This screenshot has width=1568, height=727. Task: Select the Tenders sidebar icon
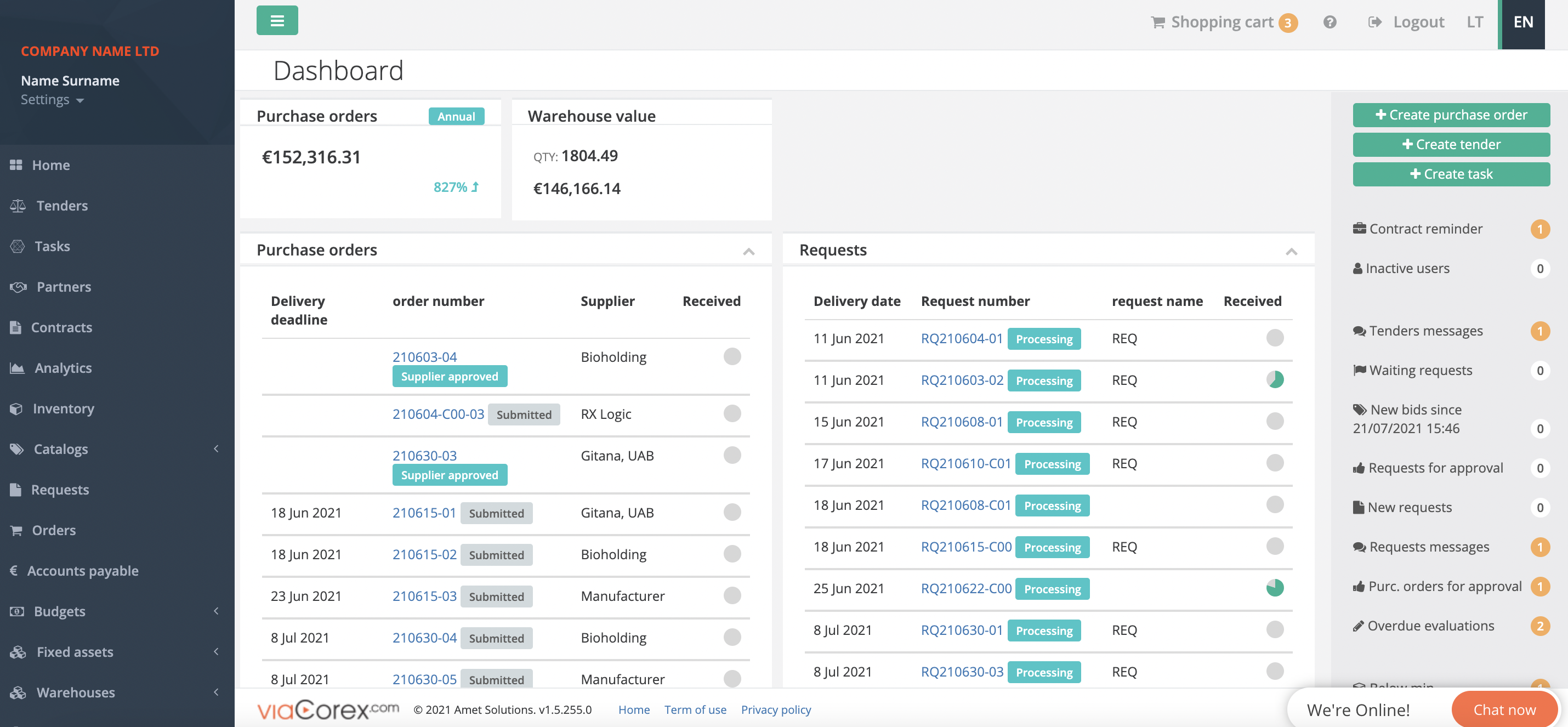pos(18,206)
